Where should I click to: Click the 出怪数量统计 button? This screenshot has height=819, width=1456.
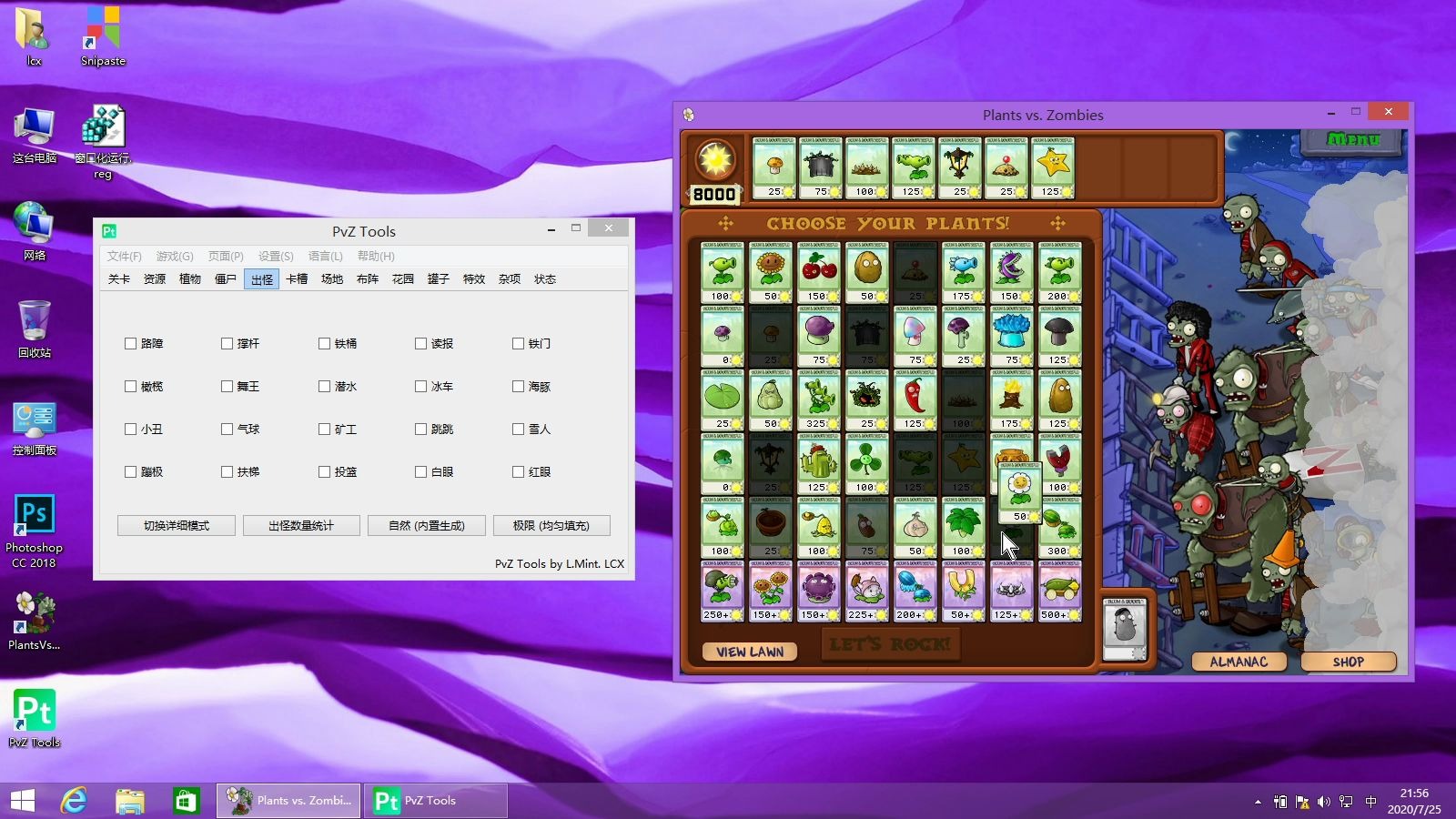point(301,526)
